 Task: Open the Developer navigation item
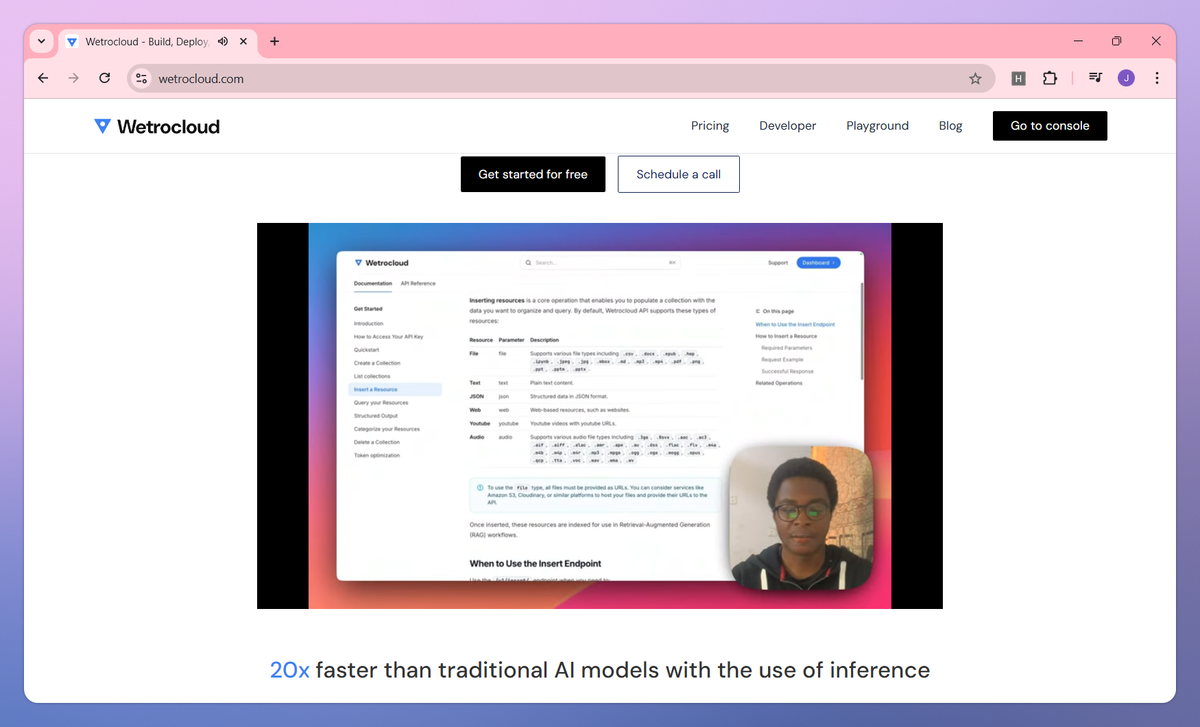[787, 125]
